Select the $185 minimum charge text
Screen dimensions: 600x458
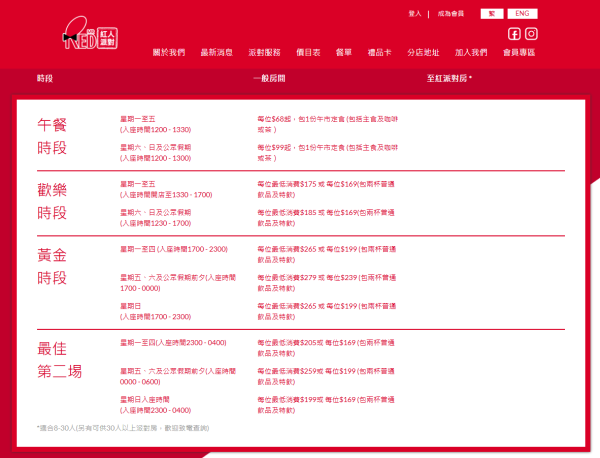[326, 218]
